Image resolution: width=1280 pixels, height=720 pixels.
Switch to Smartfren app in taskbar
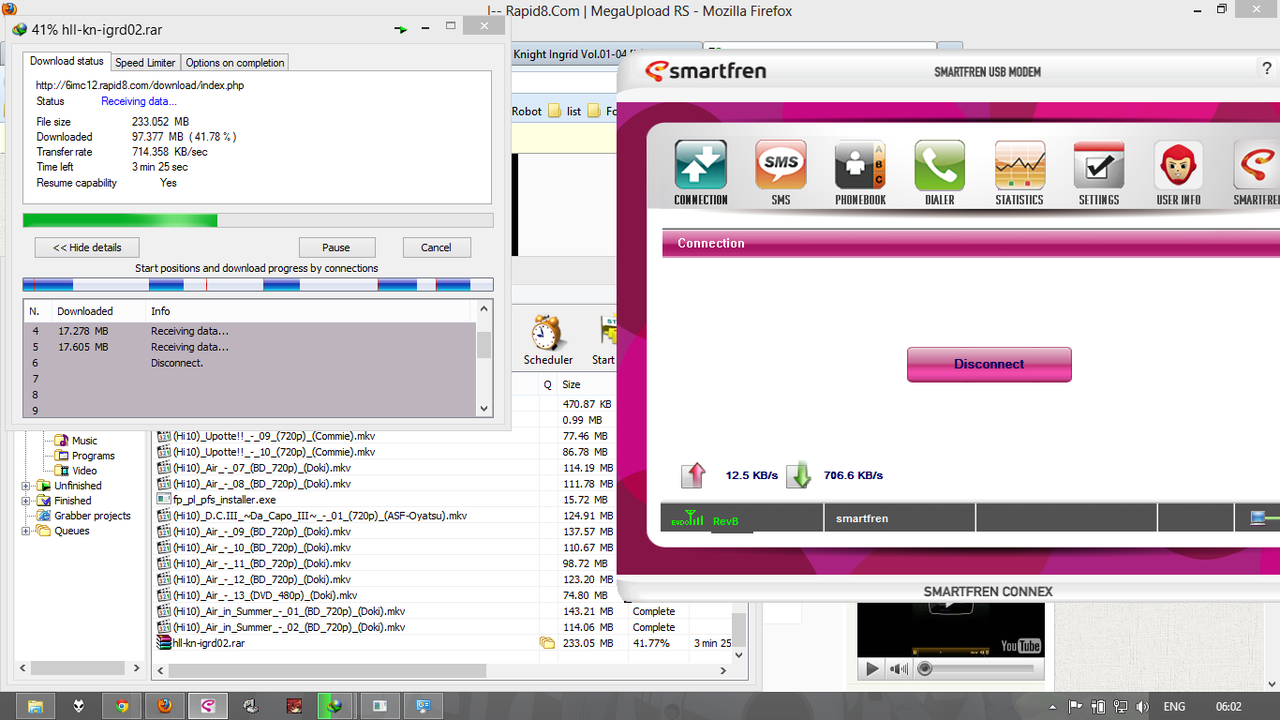pyautogui.click(x=208, y=706)
